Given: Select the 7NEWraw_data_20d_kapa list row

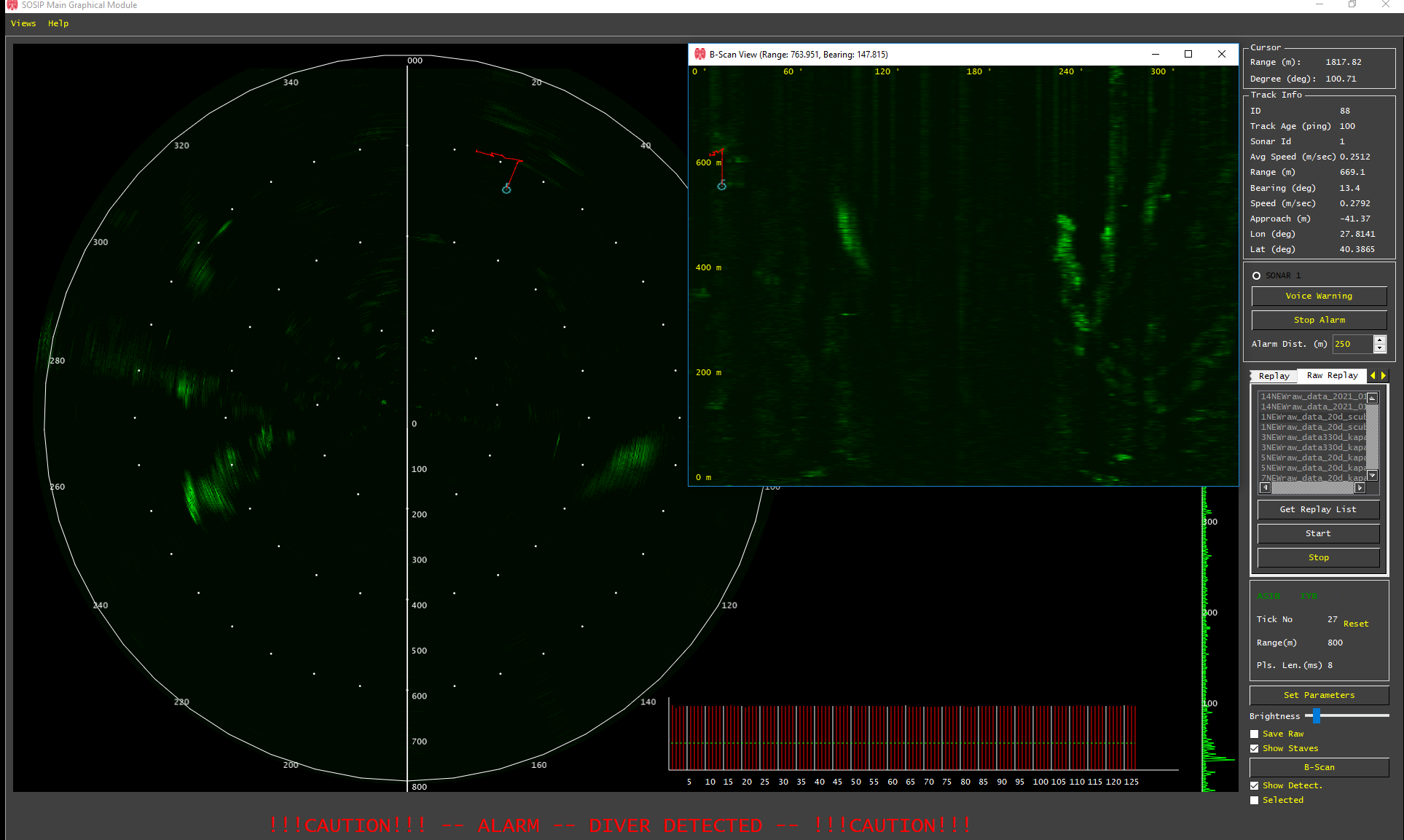Looking at the screenshot, I should click(1312, 478).
